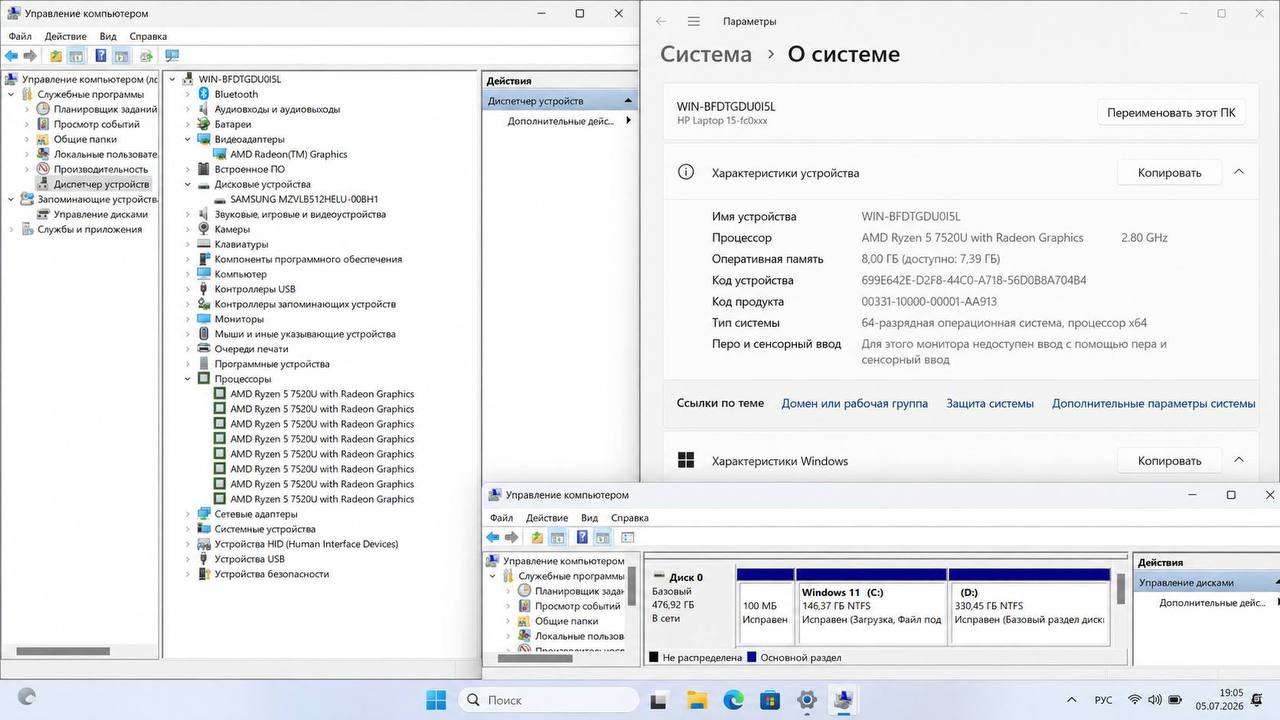Expand the Клавиатуры category
Screen dimensions: 1280x720
tap(188, 244)
